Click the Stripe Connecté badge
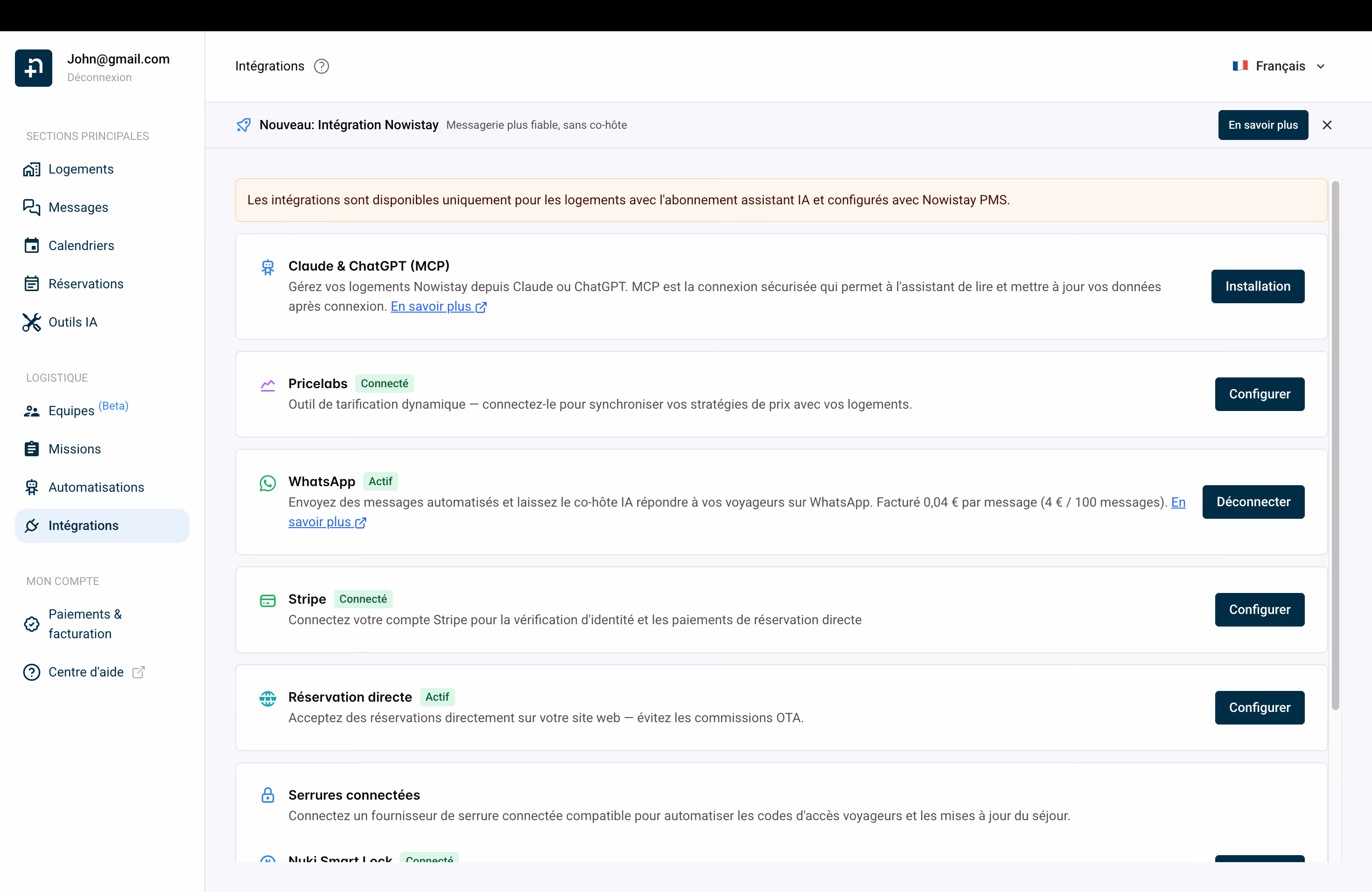This screenshot has height=892, width=1372. coord(363,599)
